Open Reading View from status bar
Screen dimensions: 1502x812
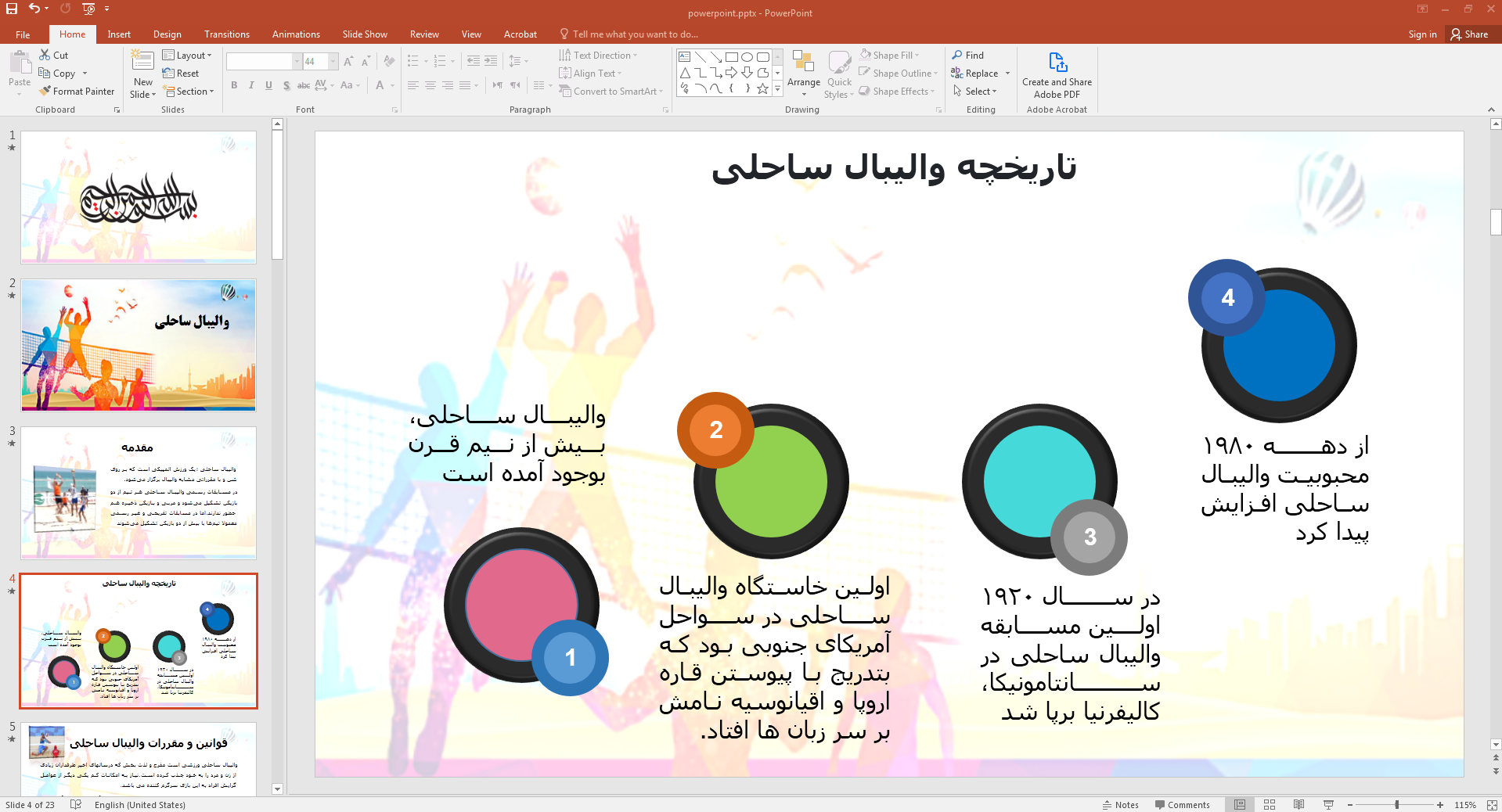coord(1298,805)
